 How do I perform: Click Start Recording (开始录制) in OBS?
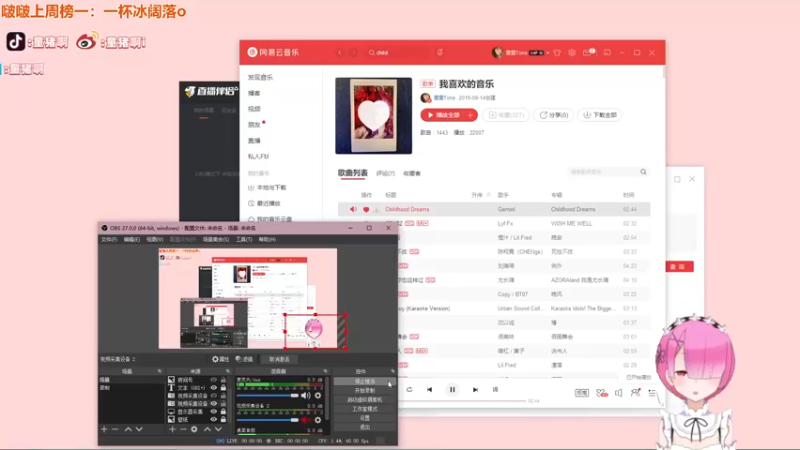[x=364, y=390]
